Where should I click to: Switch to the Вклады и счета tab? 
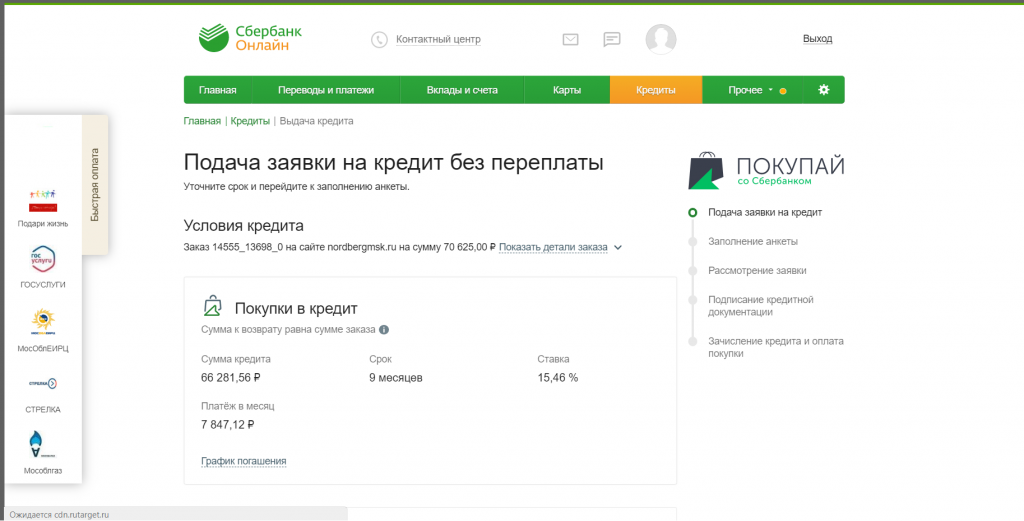point(462,90)
